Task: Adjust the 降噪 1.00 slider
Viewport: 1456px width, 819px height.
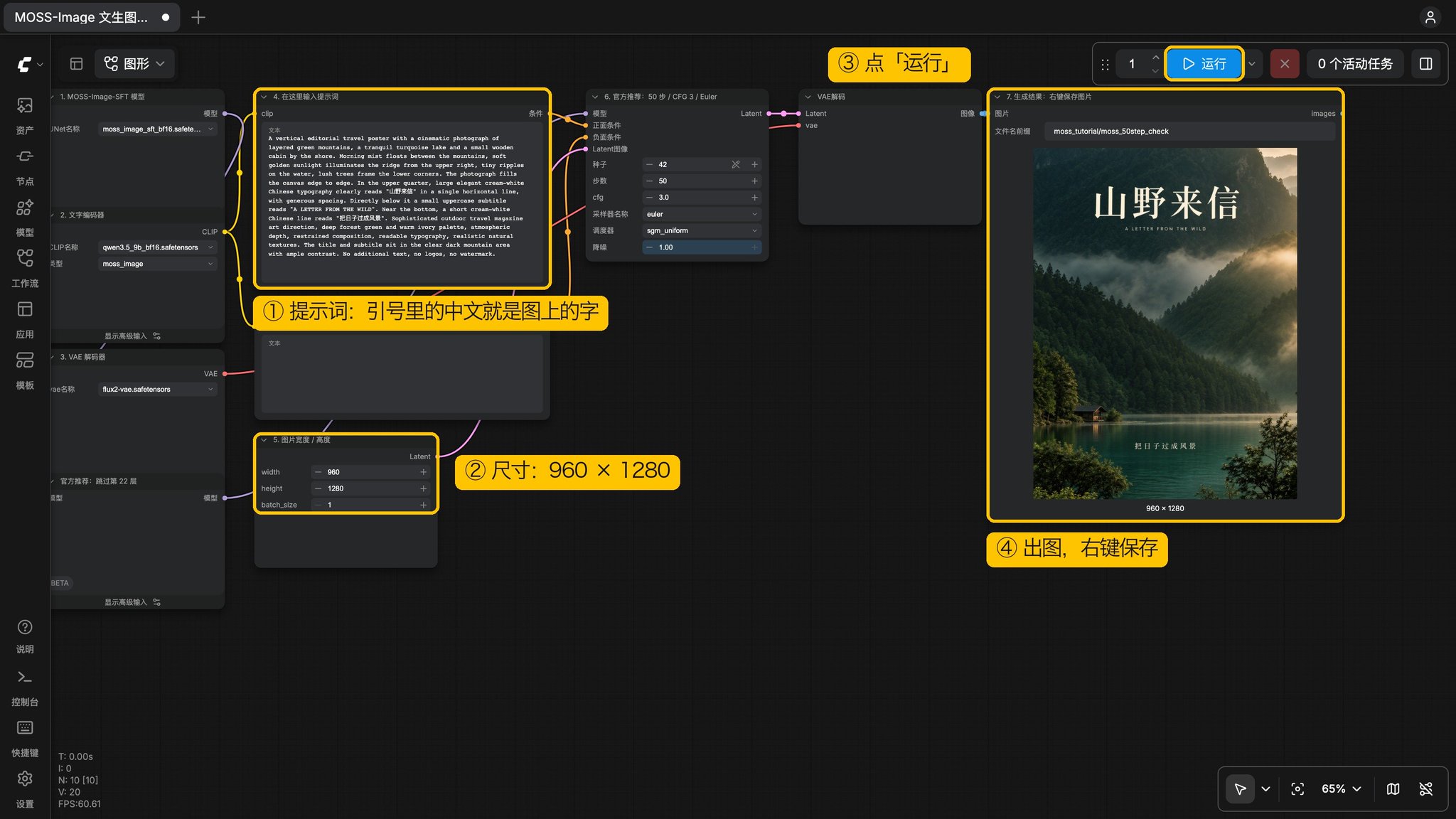Action: 702,247
